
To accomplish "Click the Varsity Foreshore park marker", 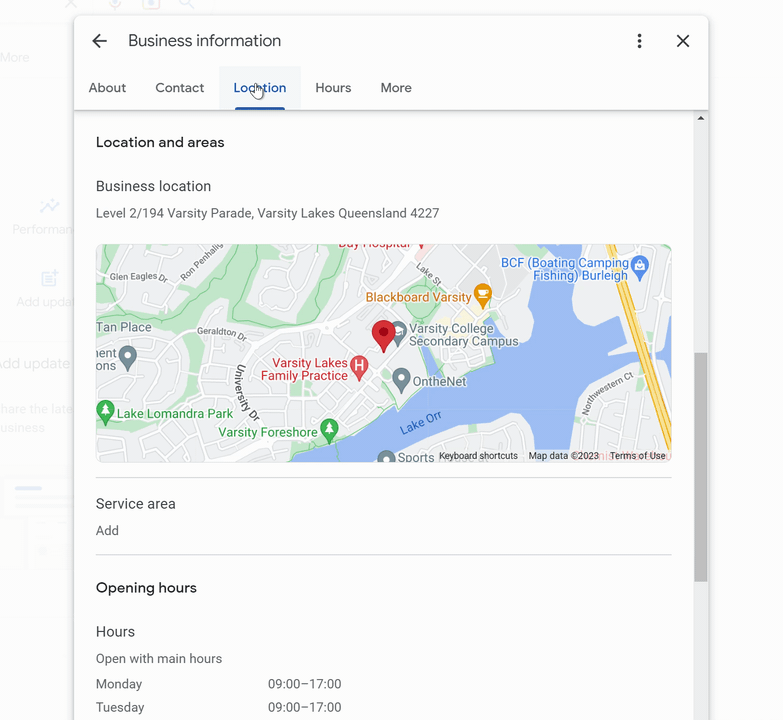I will click(x=329, y=430).
